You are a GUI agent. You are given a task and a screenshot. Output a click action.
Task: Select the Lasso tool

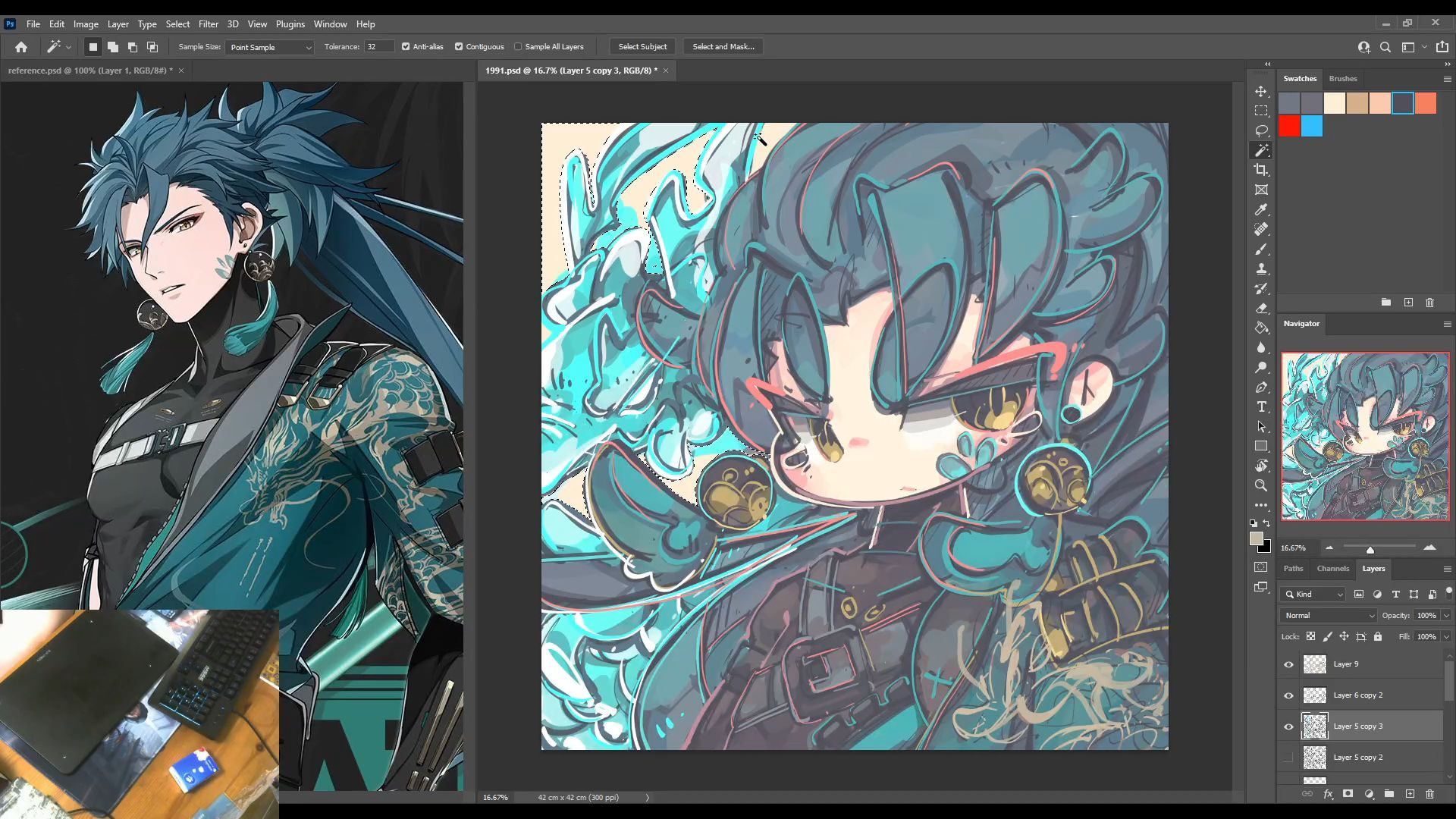1261,130
